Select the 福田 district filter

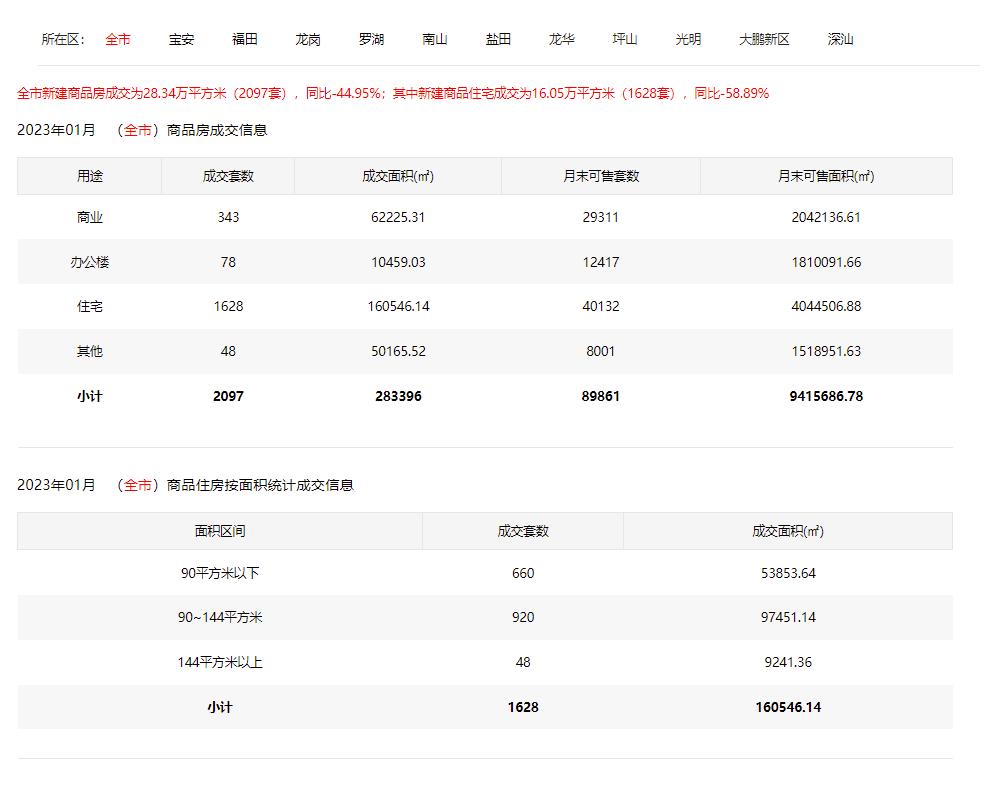pyautogui.click(x=245, y=39)
